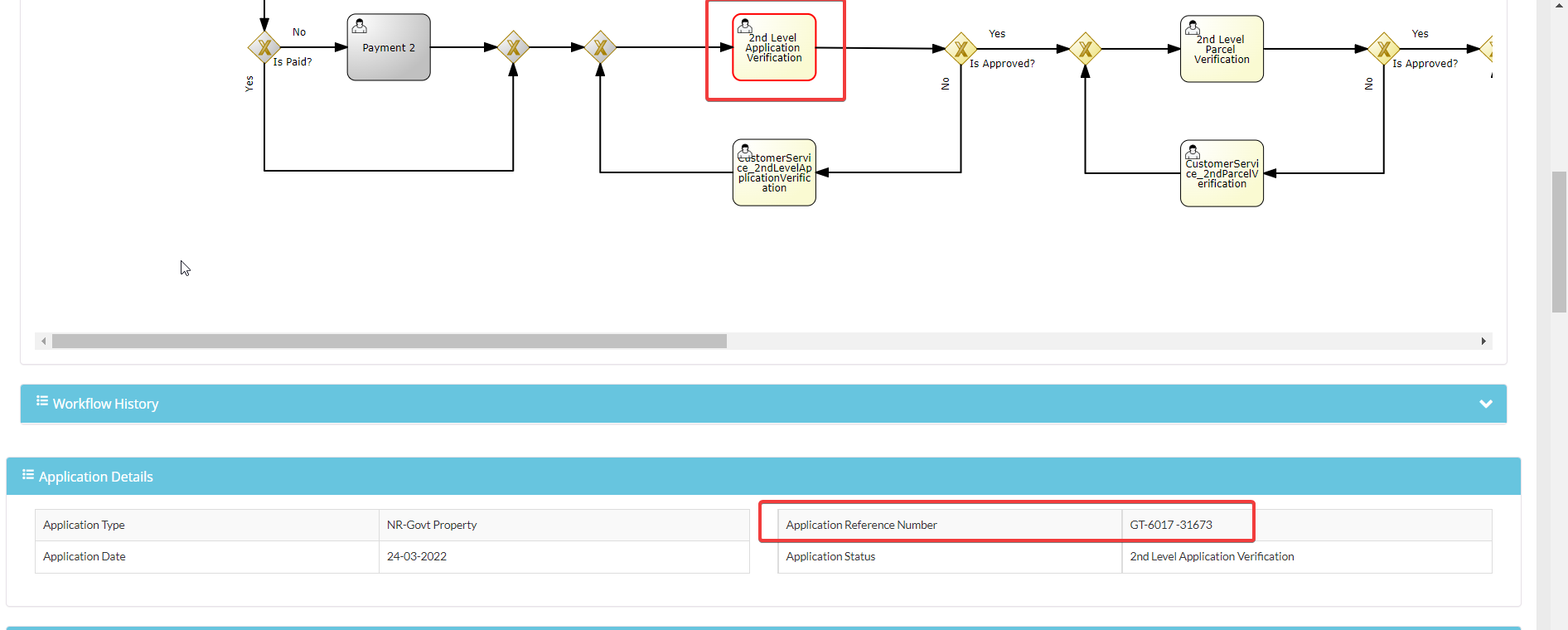Click the diagram scrollbar right arrow
Image resolution: width=1568 pixels, height=630 pixels.
[1483, 341]
